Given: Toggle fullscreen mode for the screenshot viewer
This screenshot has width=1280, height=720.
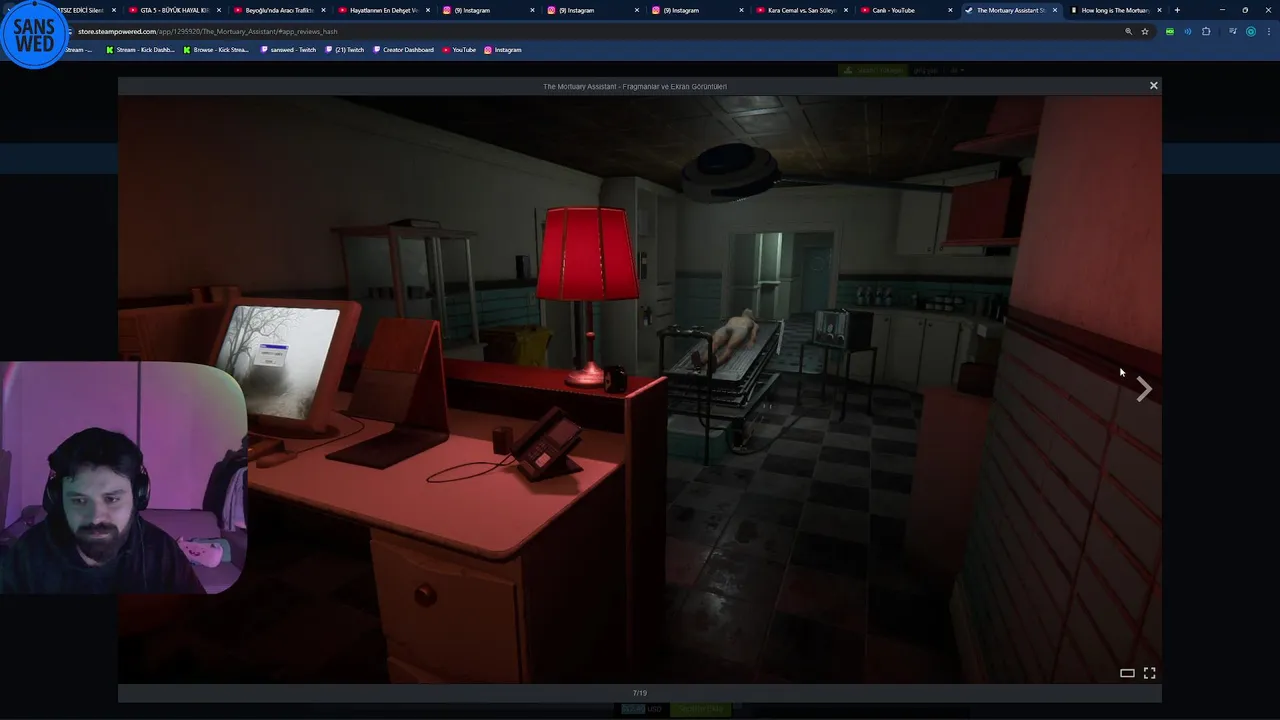Looking at the screenshot, I should click(x=1149, y=673).
